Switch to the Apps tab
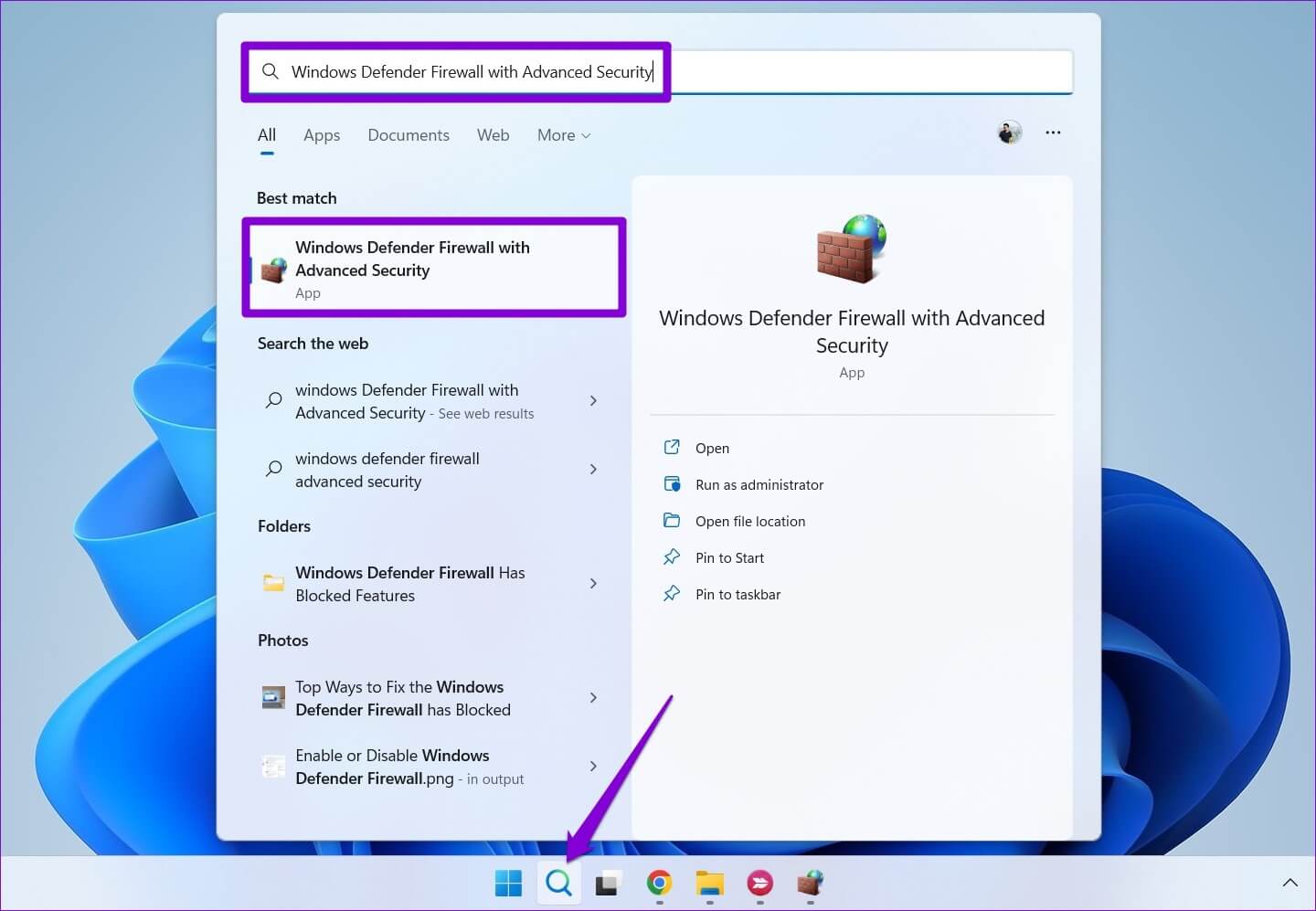The width and height of the screenshot is (1316, 911). [322, 135]
